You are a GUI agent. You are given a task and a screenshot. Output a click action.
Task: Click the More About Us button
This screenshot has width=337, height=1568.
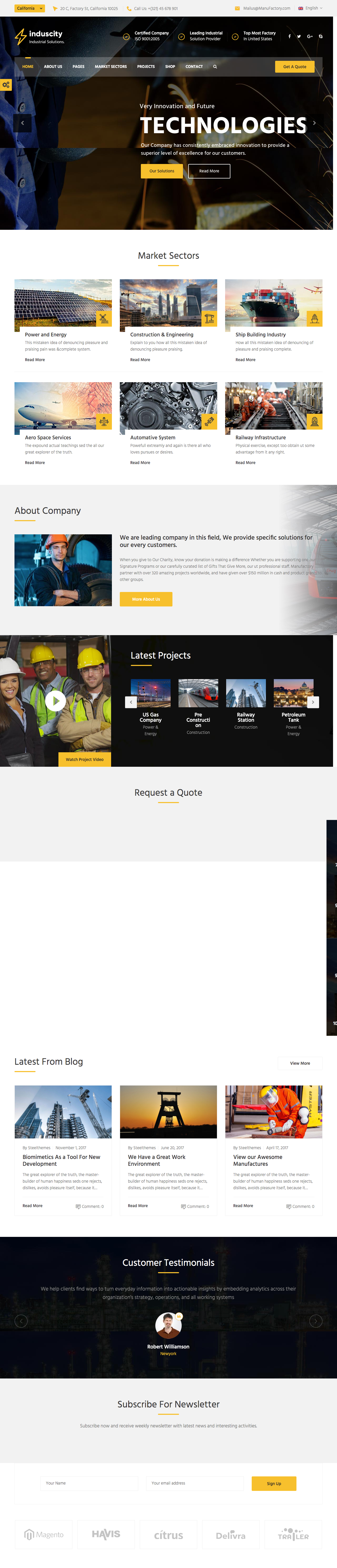tap(146, 600)
